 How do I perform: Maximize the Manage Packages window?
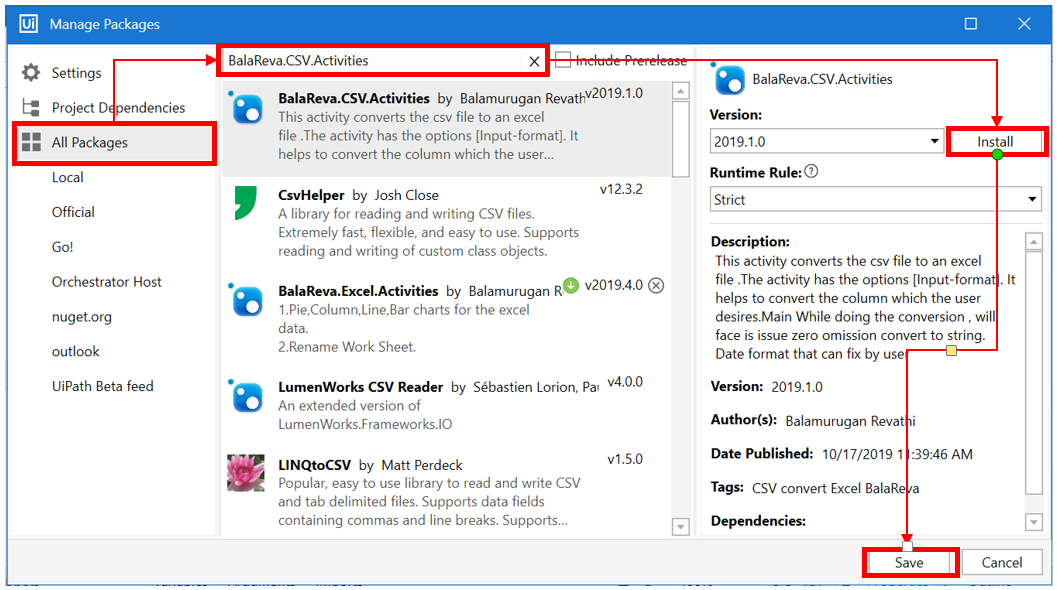pyautogui.click(x=971, y=24)
